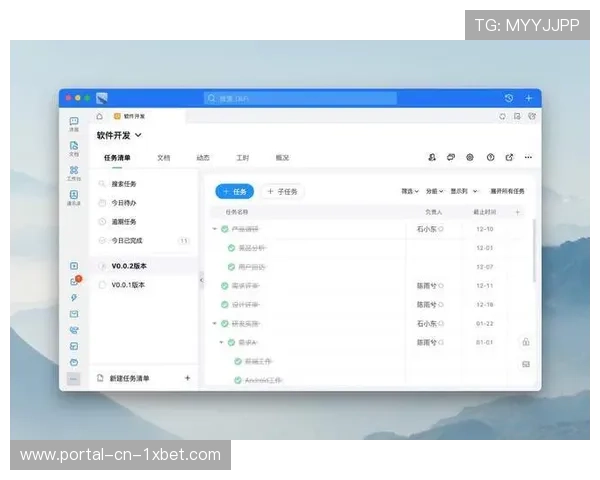The height and width of the screenshot is (480, 600).
Task: Open project settings gear icon
Action: (470, 157)
